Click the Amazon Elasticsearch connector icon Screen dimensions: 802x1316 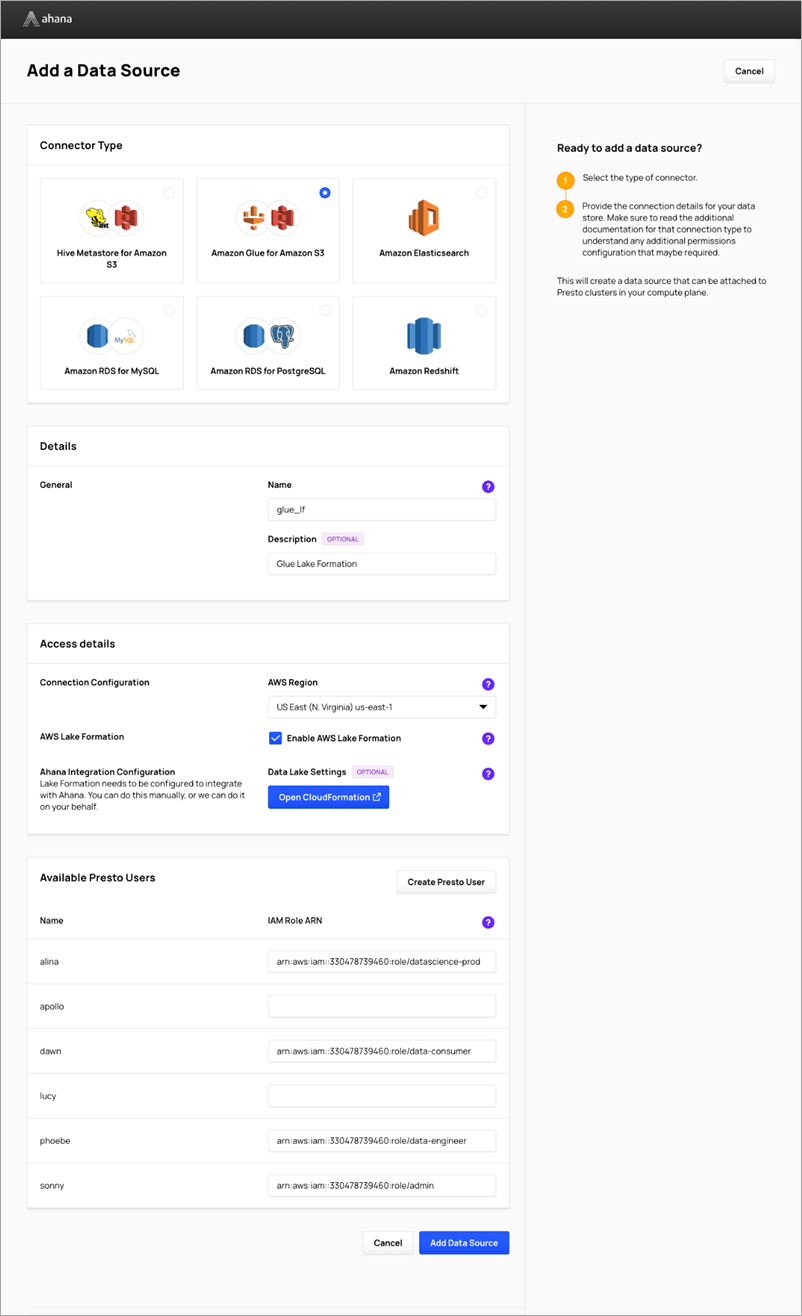pos(424,217)
